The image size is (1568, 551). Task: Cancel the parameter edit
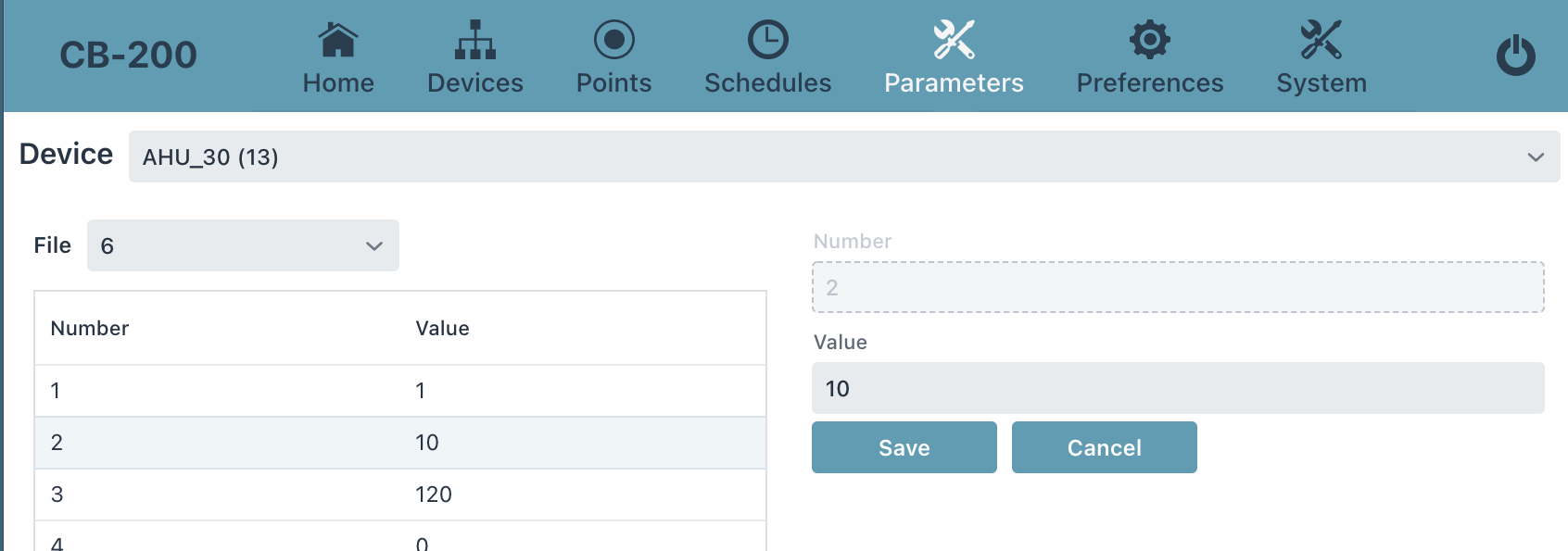1105,447
